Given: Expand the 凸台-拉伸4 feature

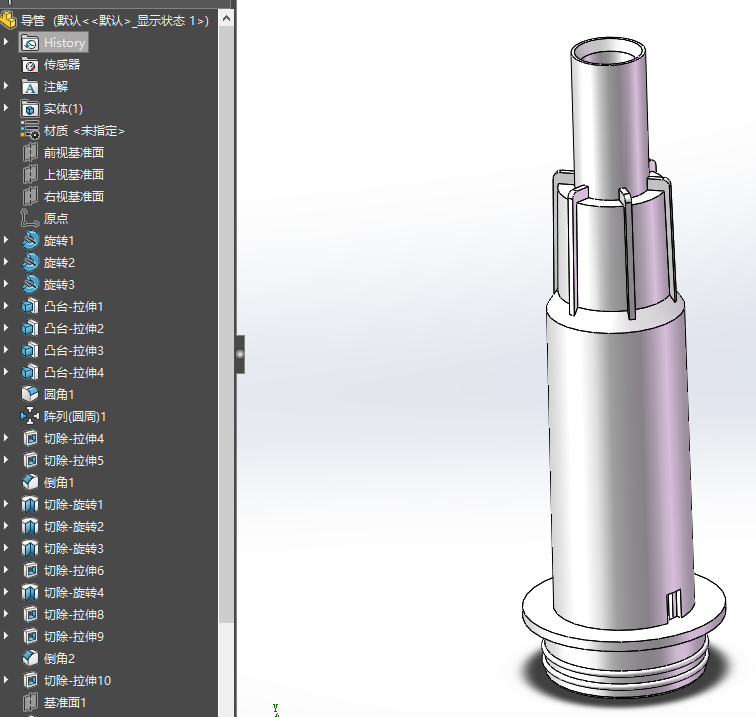Looking at the screenshot, I should click(x=6, y=372).
